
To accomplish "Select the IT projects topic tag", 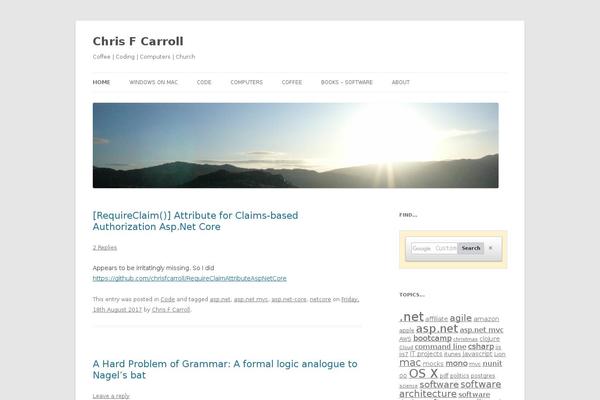I will pyautogui.click(x=426, y=354).
